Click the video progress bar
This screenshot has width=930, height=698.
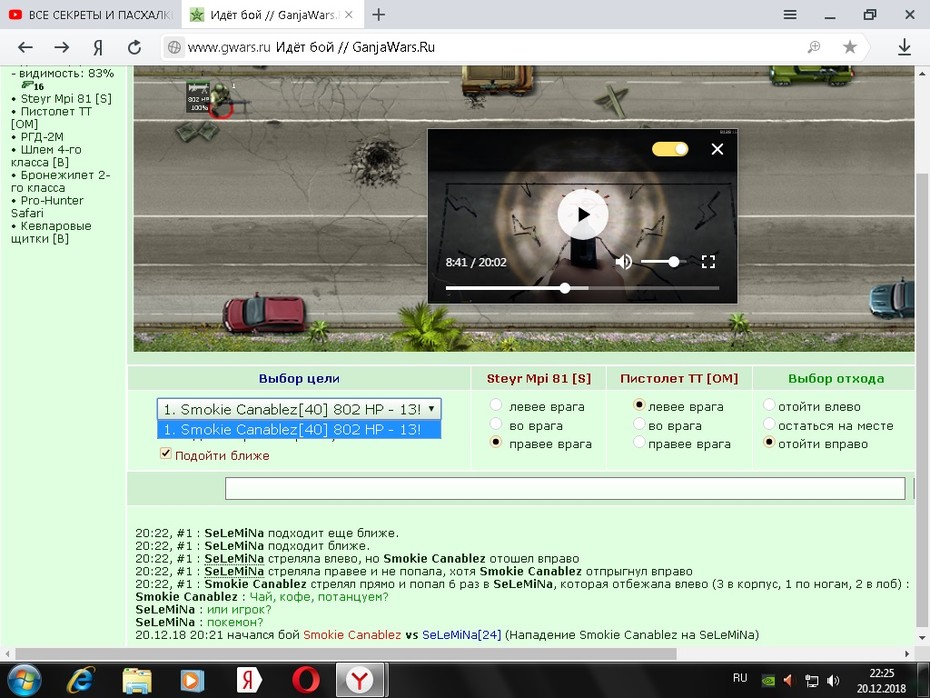click(x=582, y=288)
